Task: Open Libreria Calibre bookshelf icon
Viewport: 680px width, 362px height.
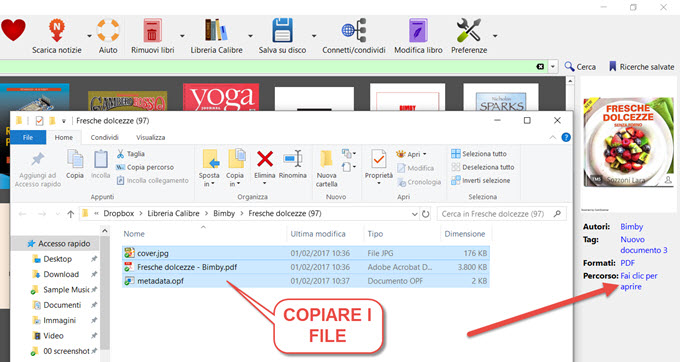Action: (x=216, y=30)
